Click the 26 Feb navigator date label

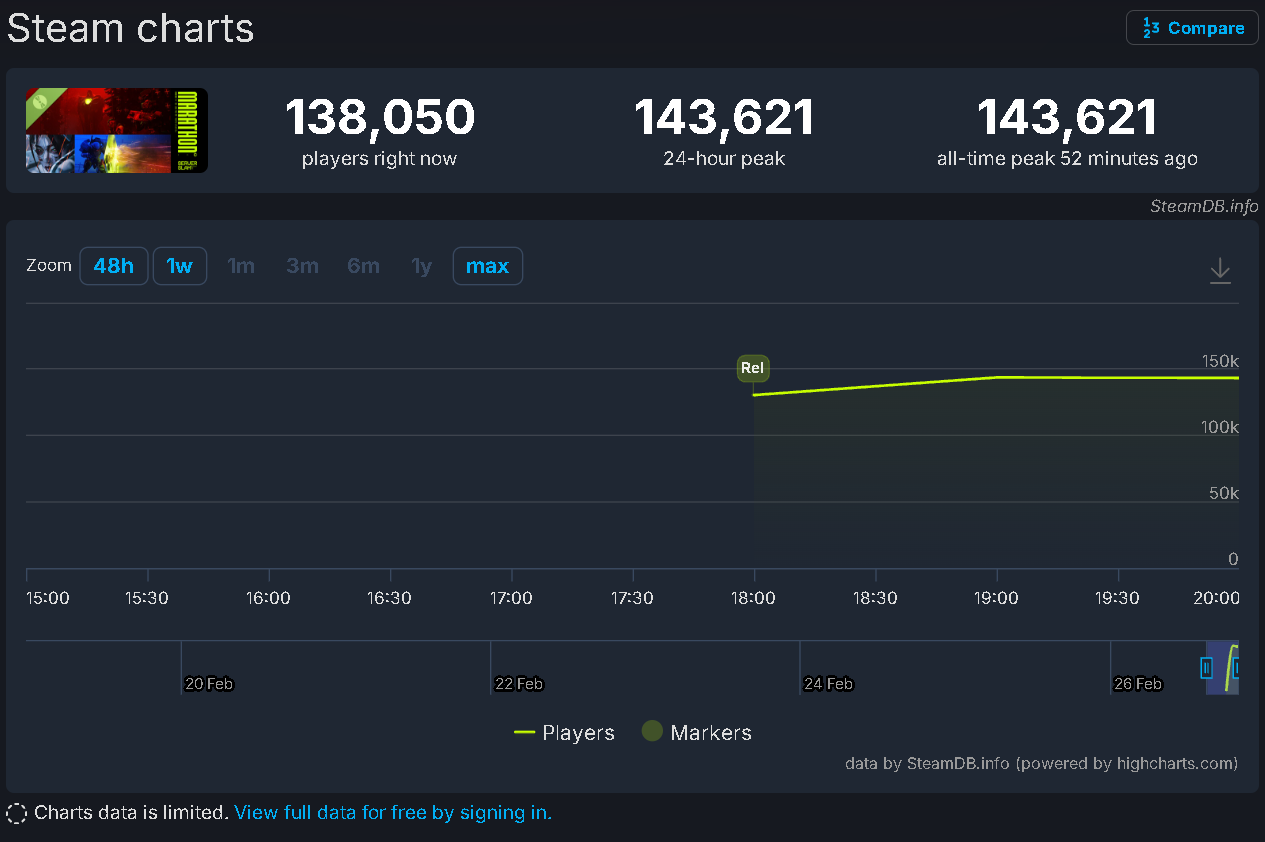tap(1138, 684)
